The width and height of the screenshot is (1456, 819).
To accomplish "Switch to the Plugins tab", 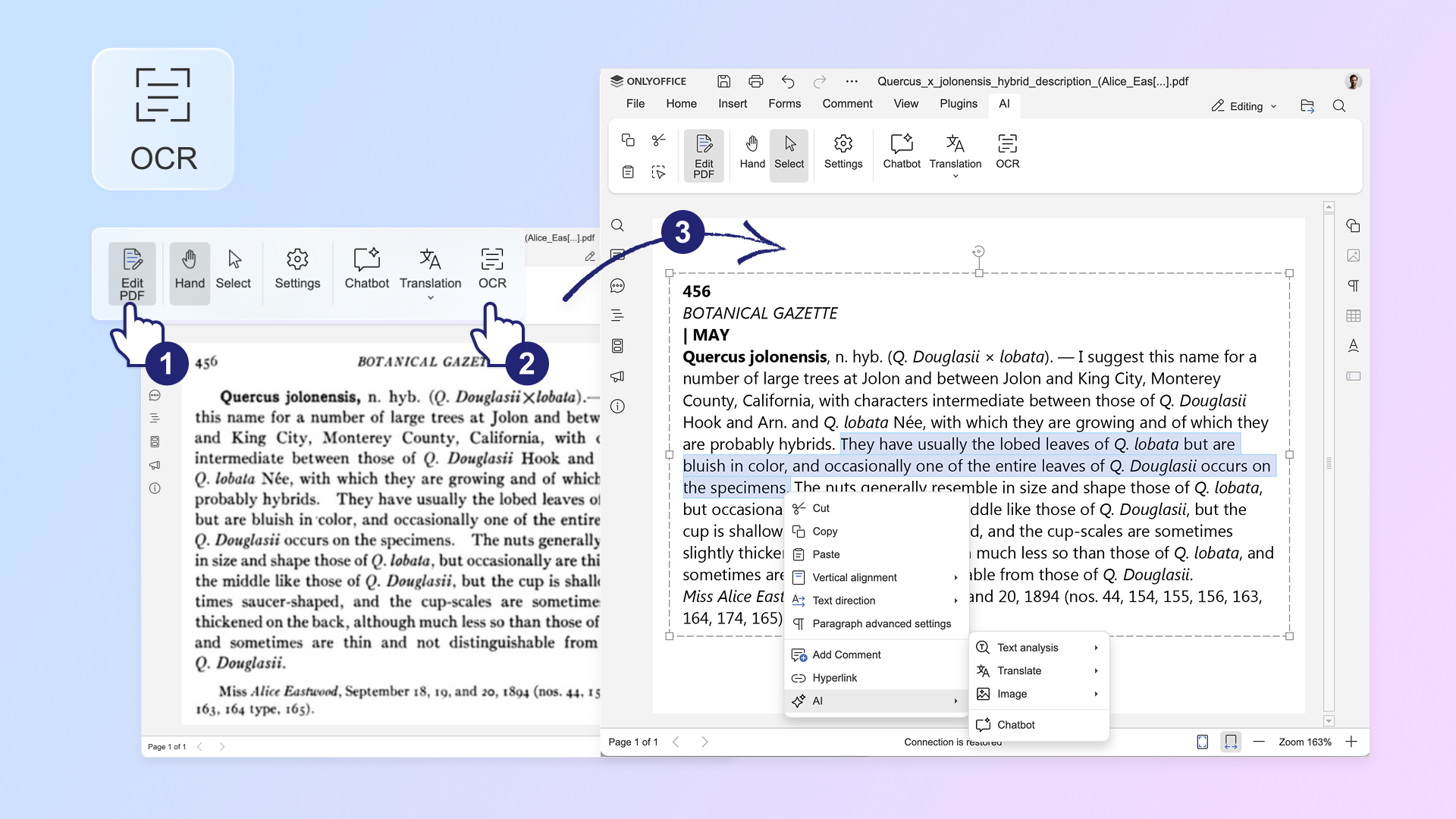I will [x=959, y=104].
